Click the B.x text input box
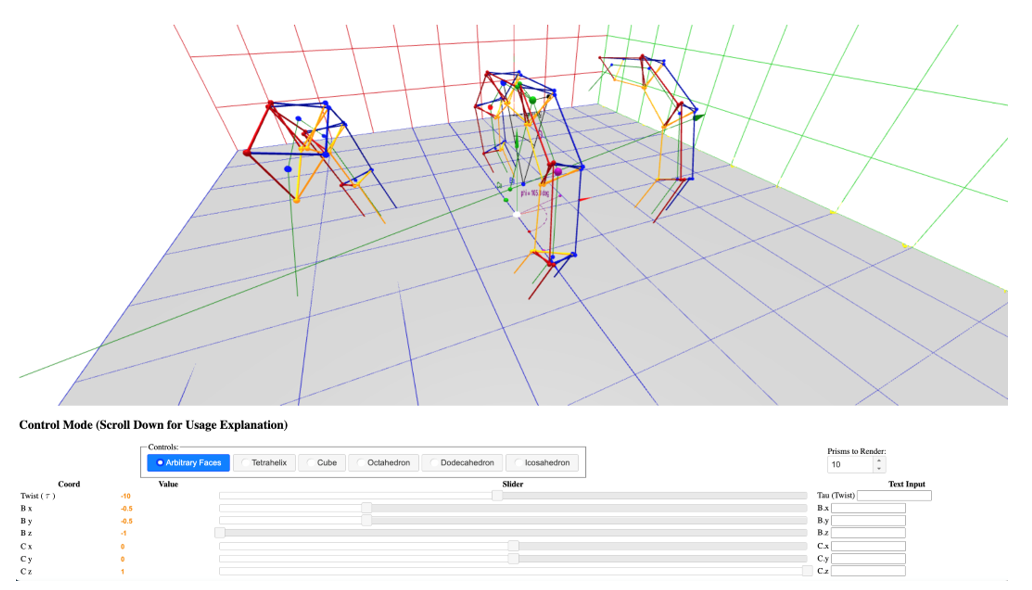The height and width of the screenshot is (590, 1032). [x=868, y=508]
